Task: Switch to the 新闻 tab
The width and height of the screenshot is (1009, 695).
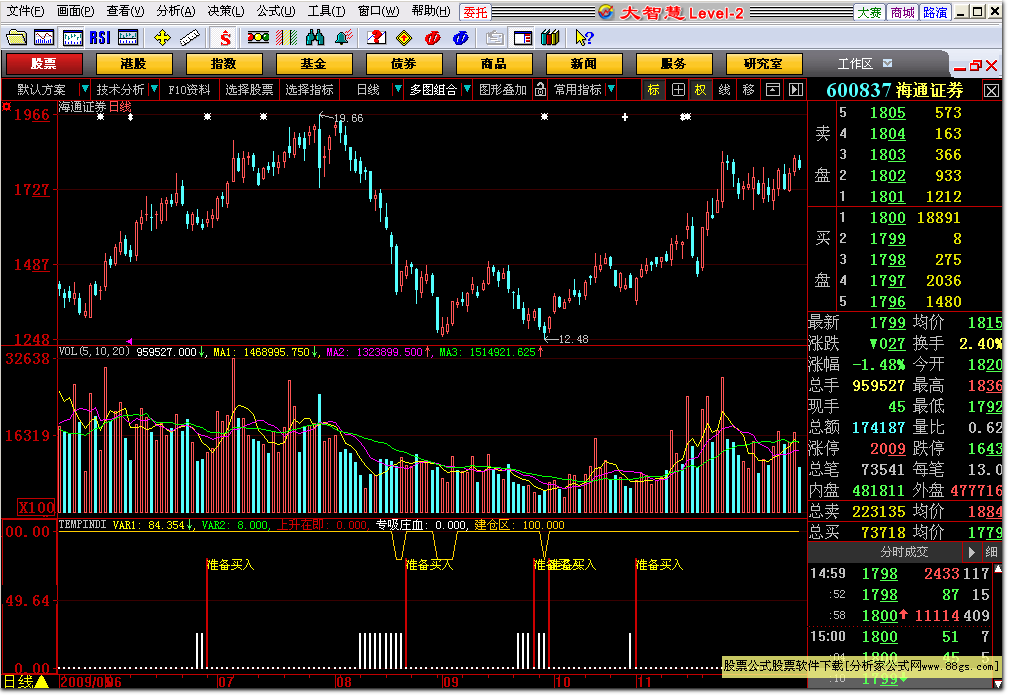Action: pos(584,64)
